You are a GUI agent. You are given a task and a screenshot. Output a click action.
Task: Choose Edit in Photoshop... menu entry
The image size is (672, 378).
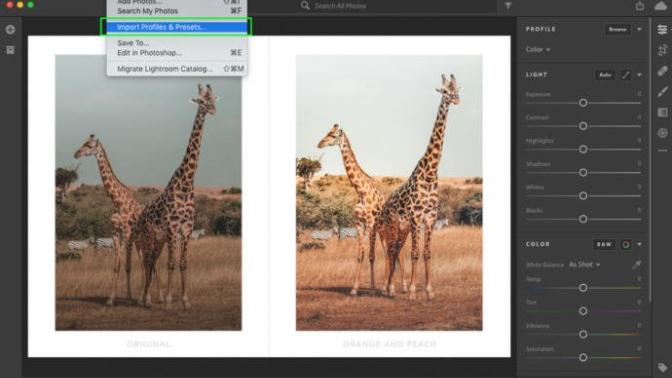(177, 53)
